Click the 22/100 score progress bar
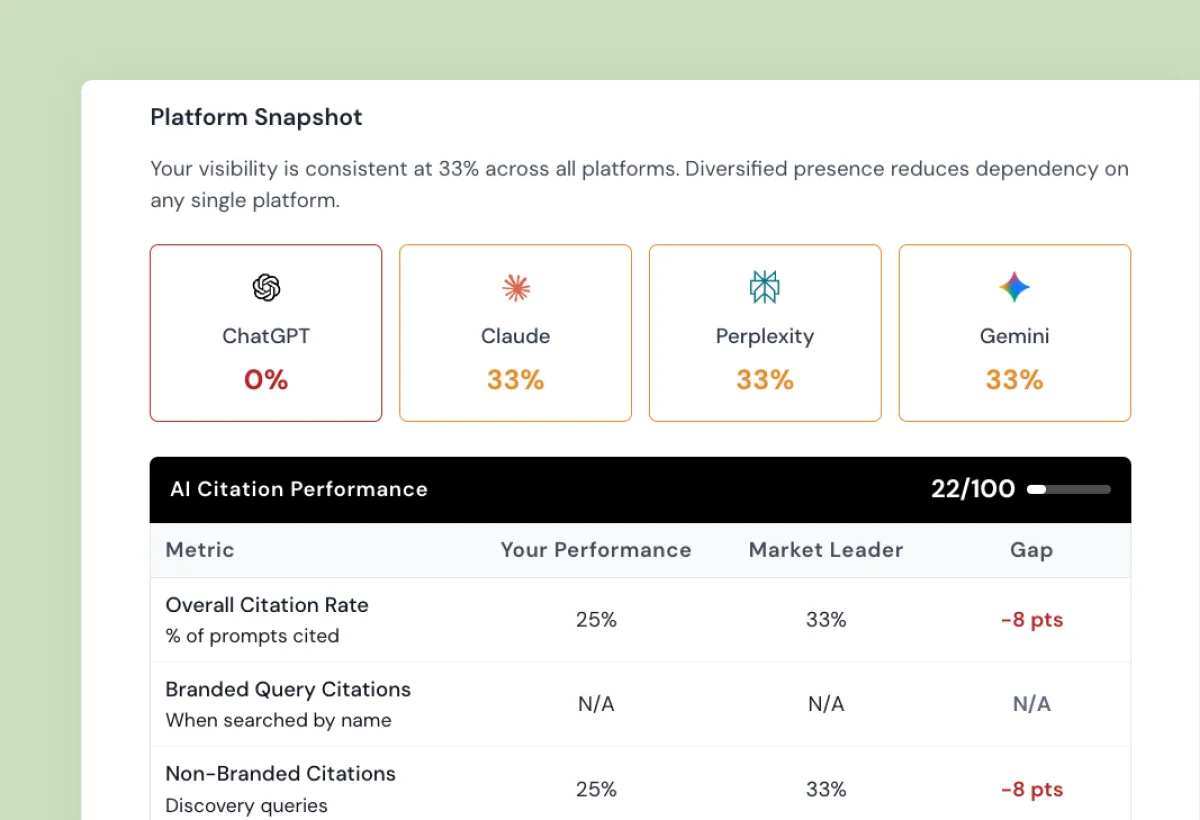Image resolution: width=1200 pixels, height=820 pixels. [x=1068, y=489]
